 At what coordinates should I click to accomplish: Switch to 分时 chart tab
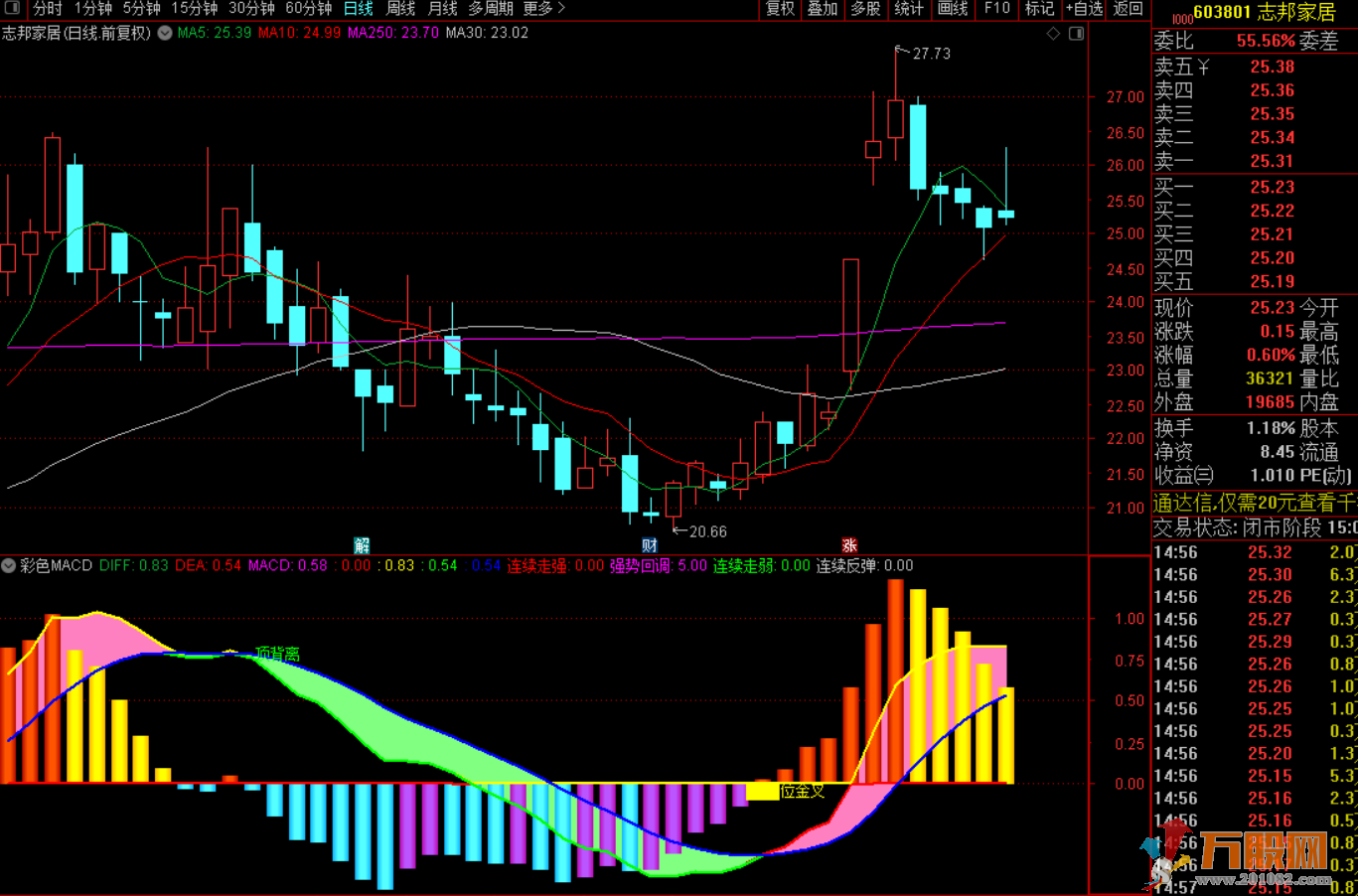coord(48,8)
